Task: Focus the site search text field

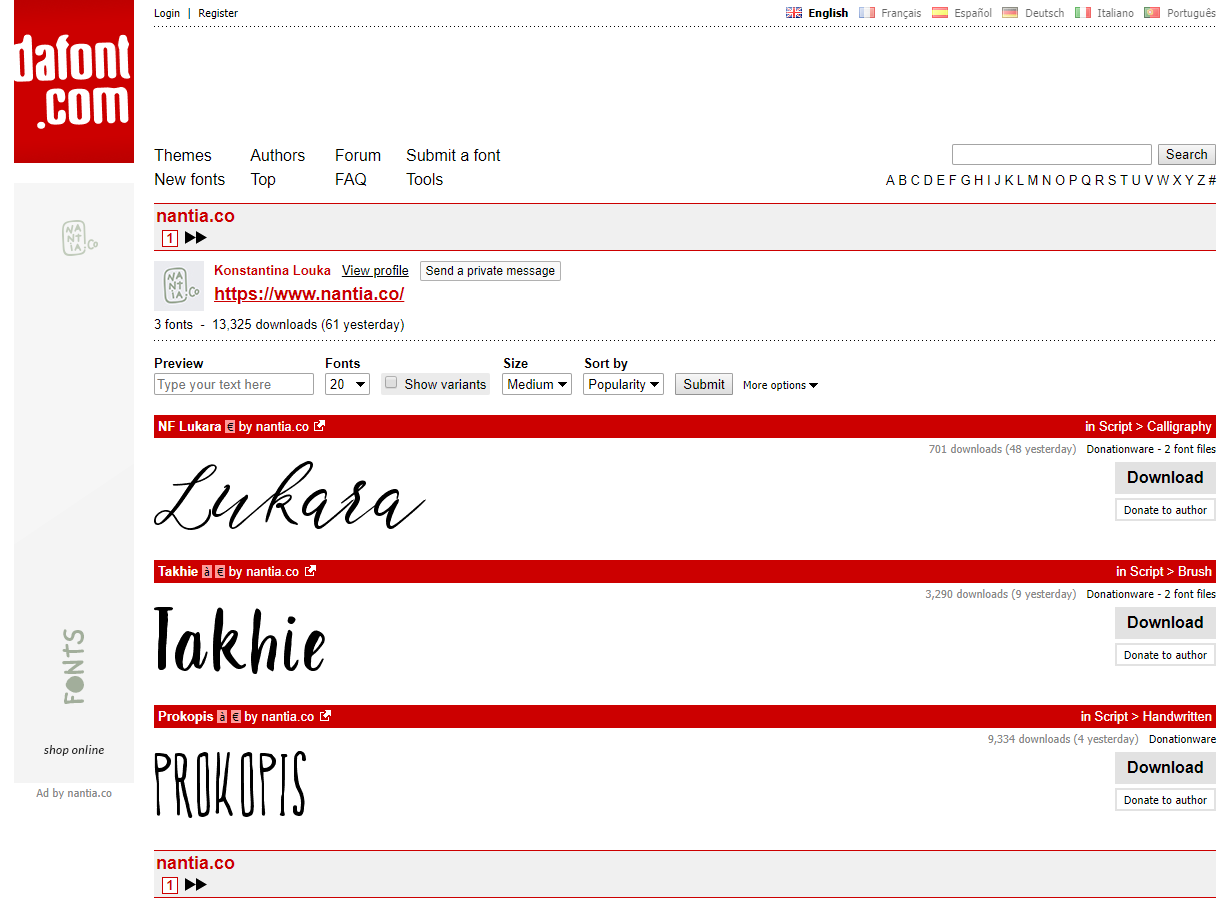Action: (x=1052, y=154)
